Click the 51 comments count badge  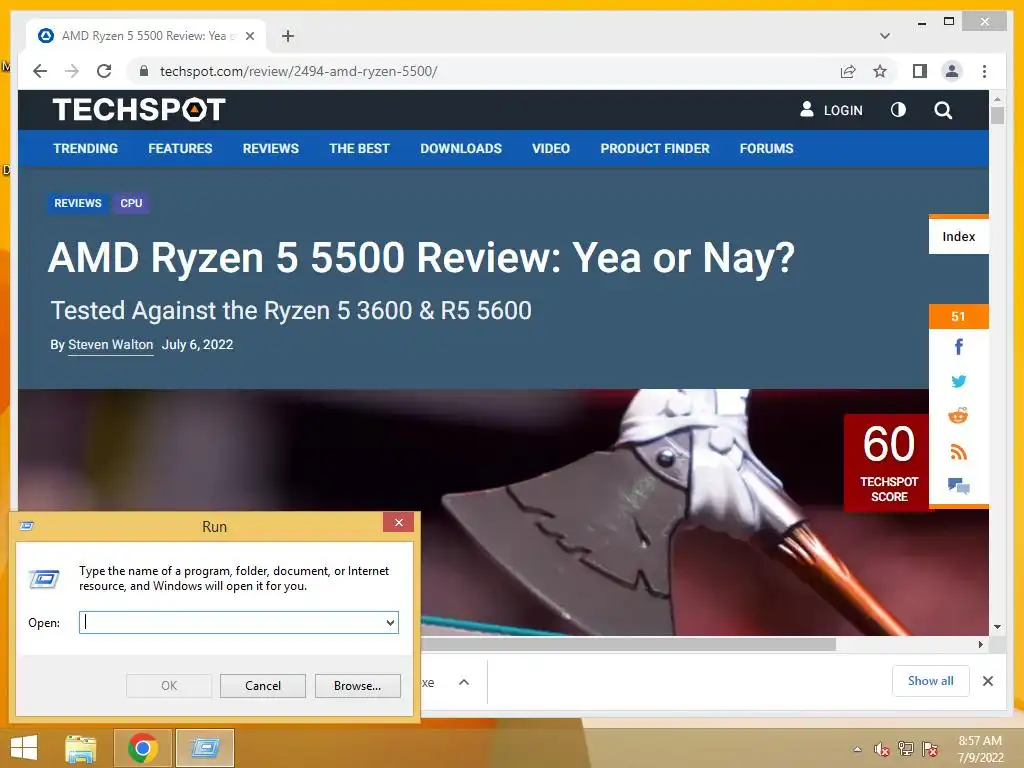[x=959, y=317]
